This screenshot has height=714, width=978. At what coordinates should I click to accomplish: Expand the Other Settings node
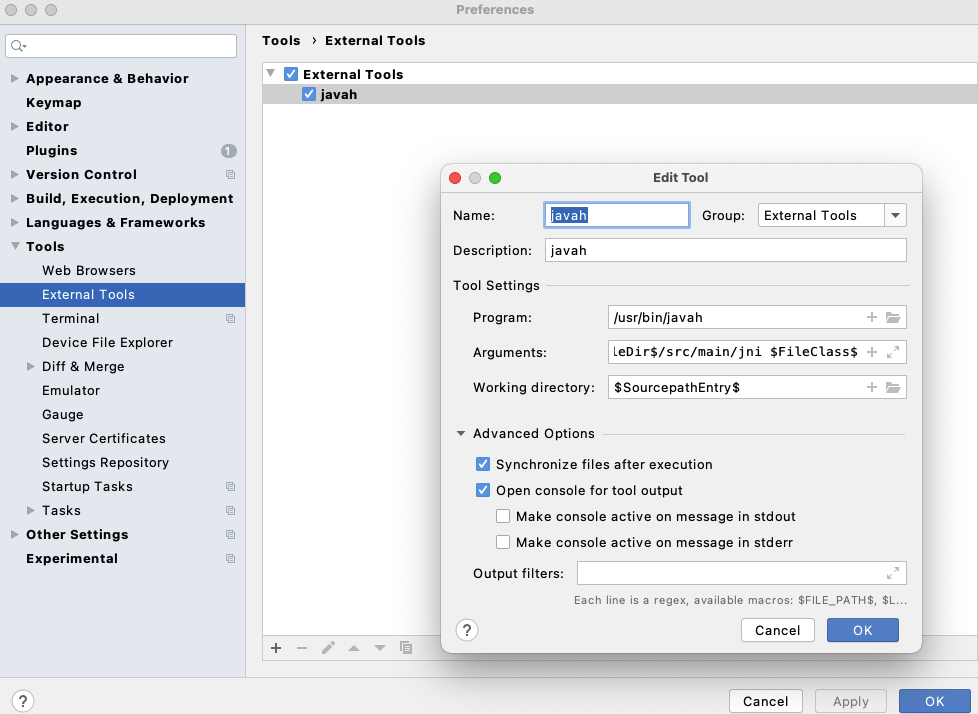click(14, 534)
